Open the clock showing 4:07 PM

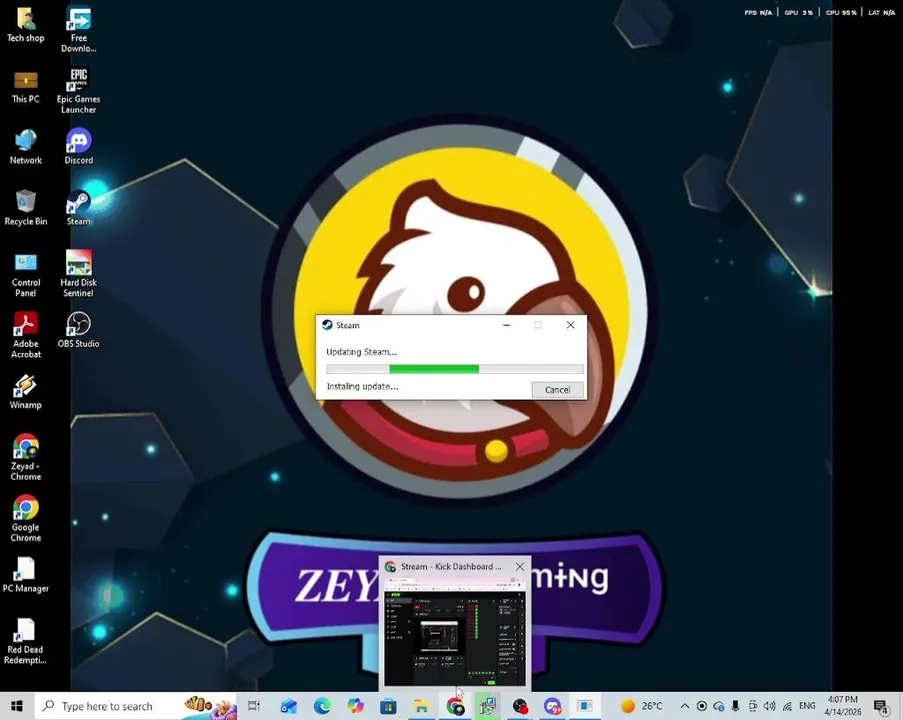tap(843, 706)
